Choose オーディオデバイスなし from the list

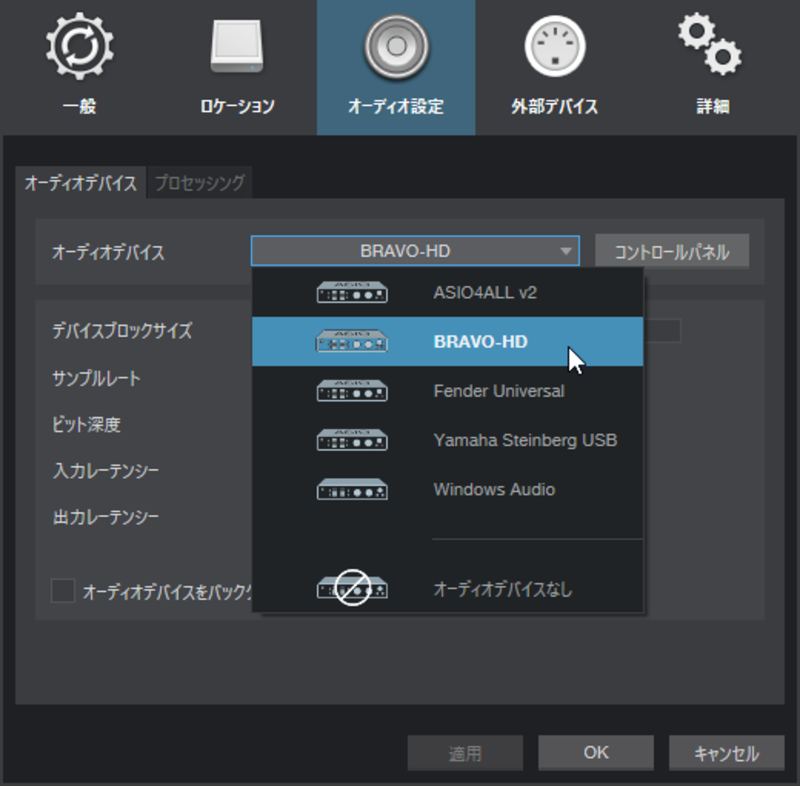(x=447, y=589)
